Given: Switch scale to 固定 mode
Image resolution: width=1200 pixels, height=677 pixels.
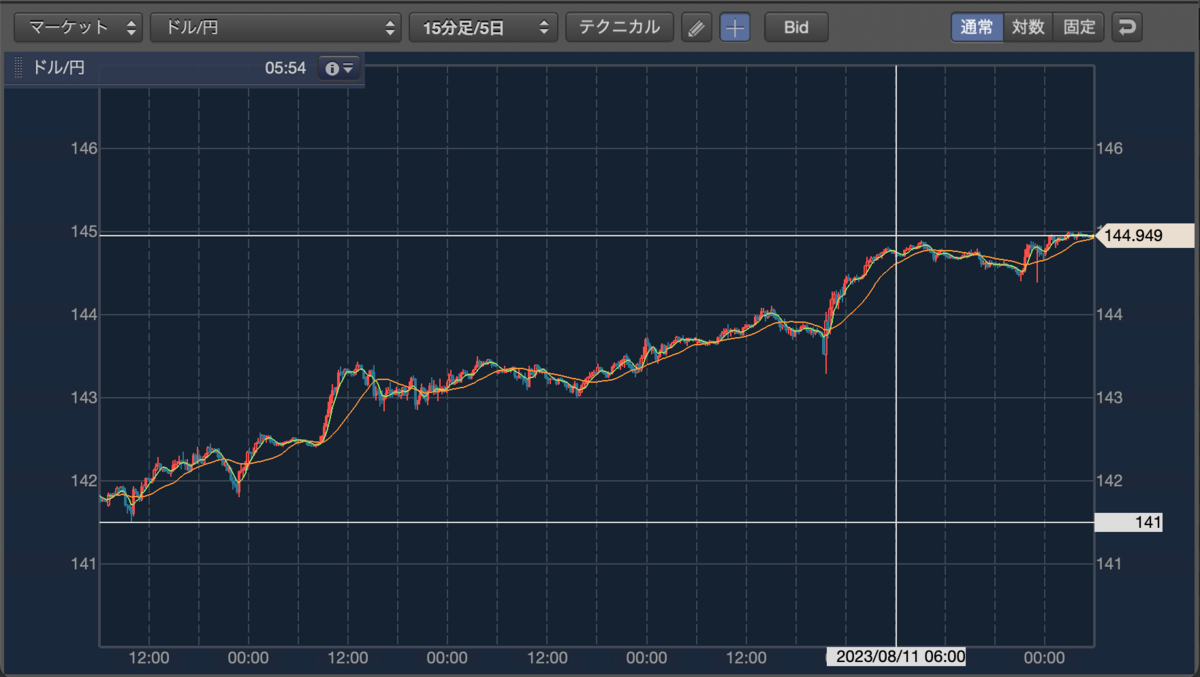Looking at the screenshot, I should point(1079,27).
